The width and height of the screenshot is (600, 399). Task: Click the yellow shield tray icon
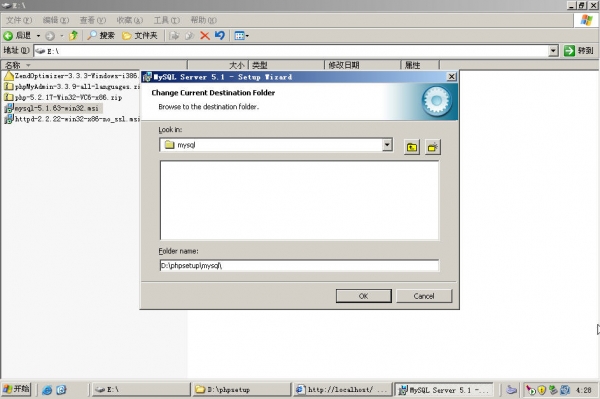[541, 390]
